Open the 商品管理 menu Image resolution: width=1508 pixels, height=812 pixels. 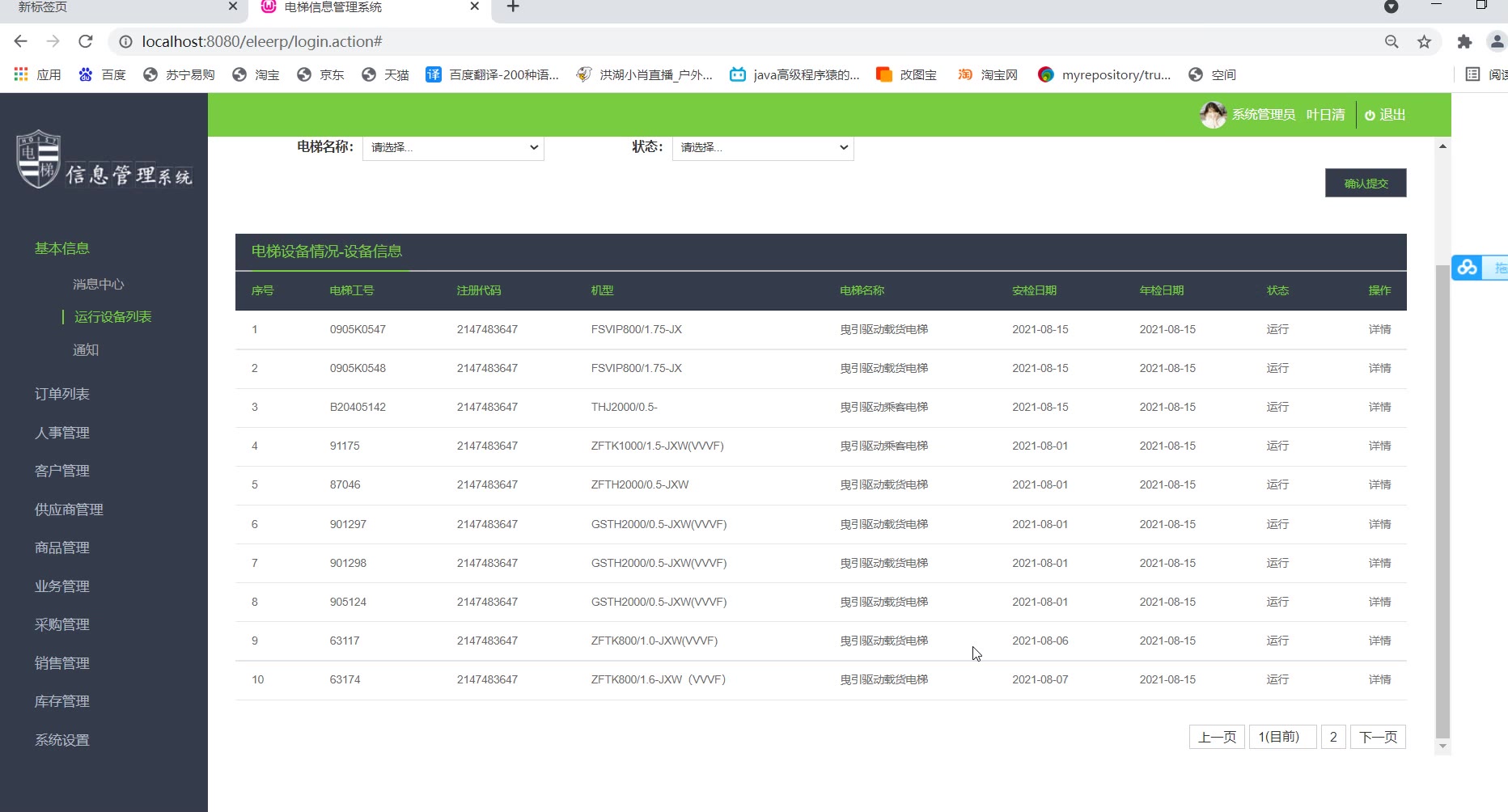tap(62, 548)
